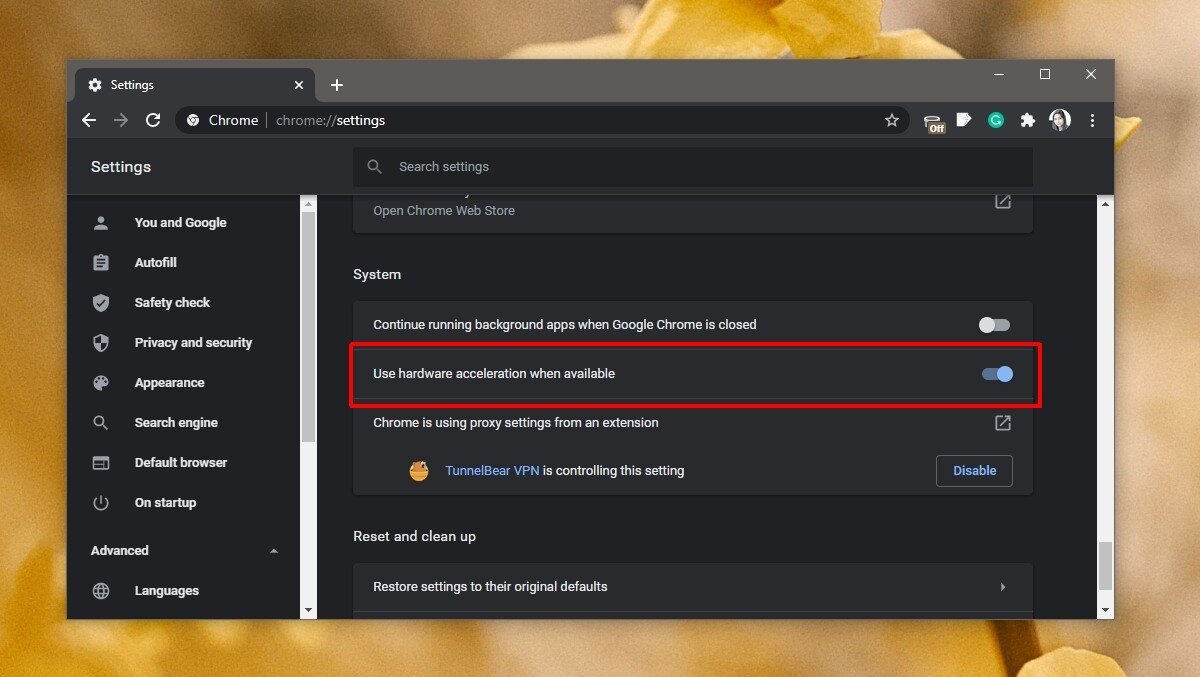Toggle background apps when Chrome is closed
Image resolution: width=1200 pixels, height=677 pixels.
coord(994,325)
